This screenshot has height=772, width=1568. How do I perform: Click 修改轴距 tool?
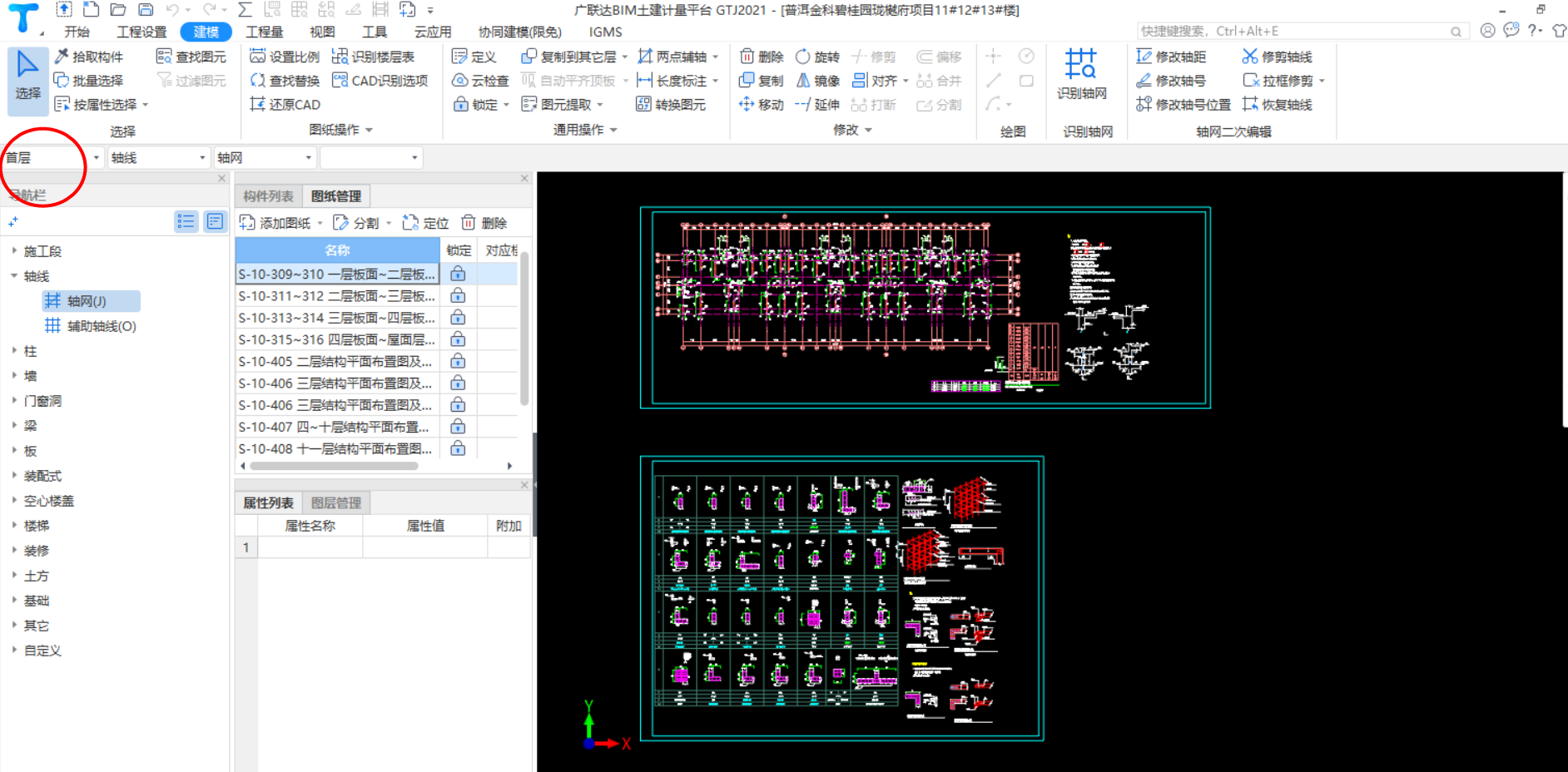1171,57
